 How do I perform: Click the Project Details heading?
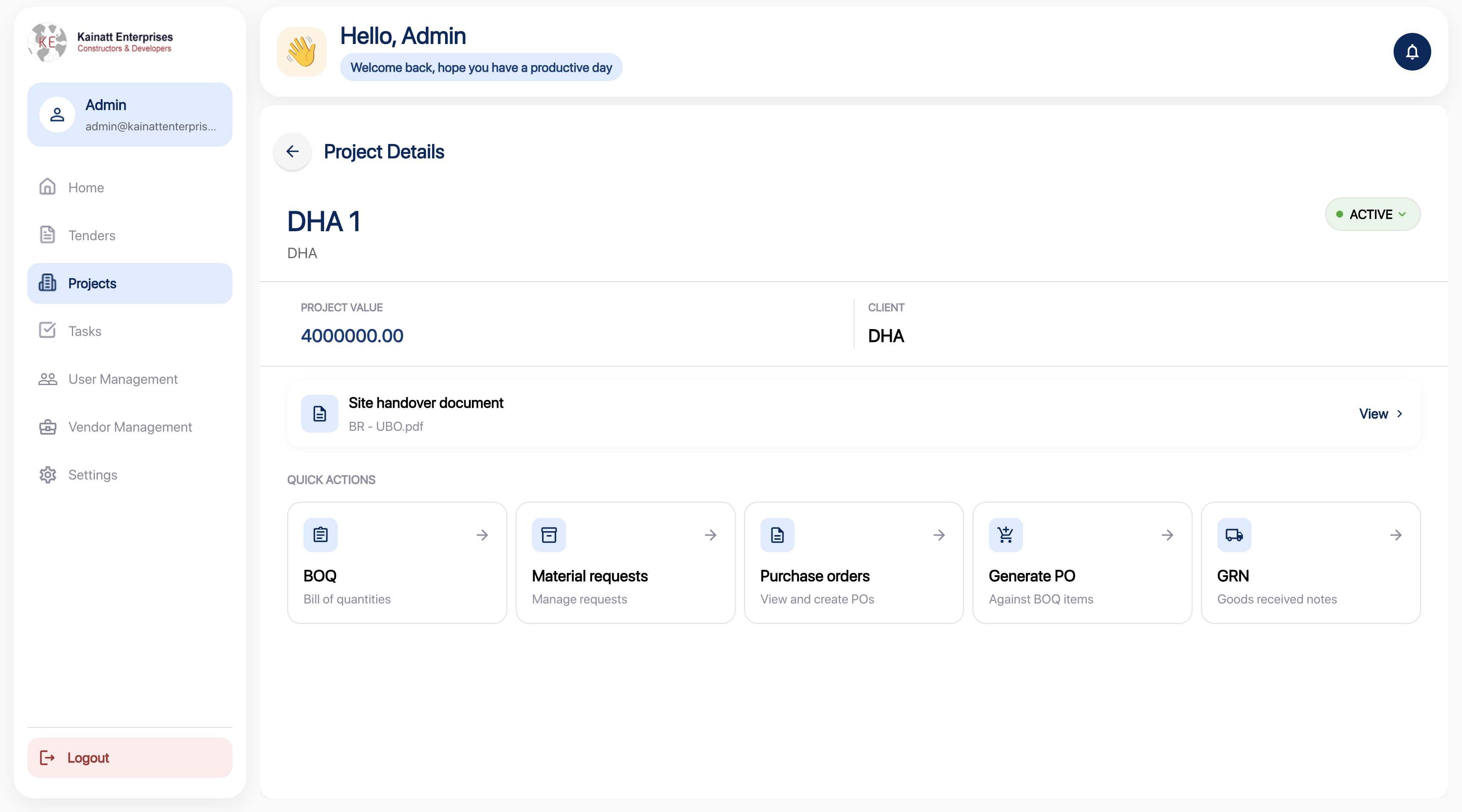pos(383,152)
